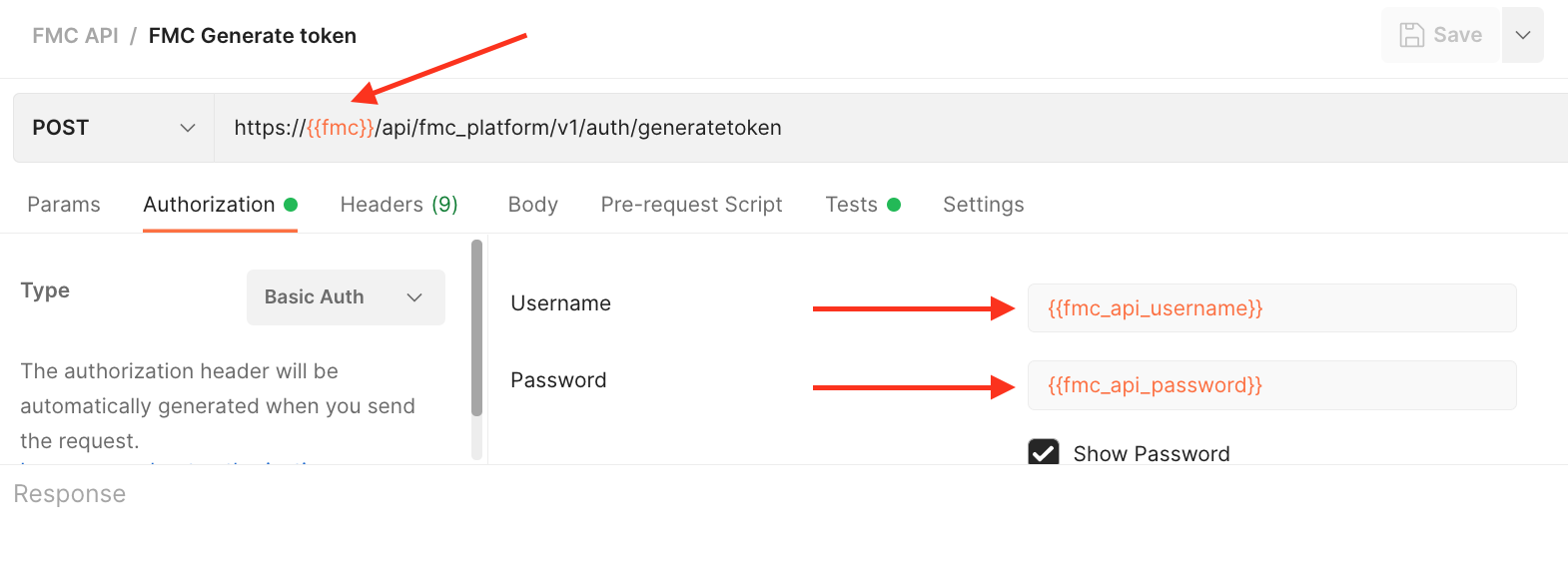This screenshot has width=1568, height=561.
Task: Toggle the Show Password checkbox
Action: click(1044, 453)
